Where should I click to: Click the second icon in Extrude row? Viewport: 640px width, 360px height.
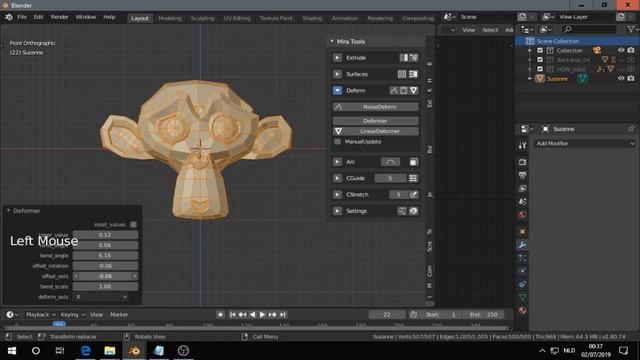point(413,58)
